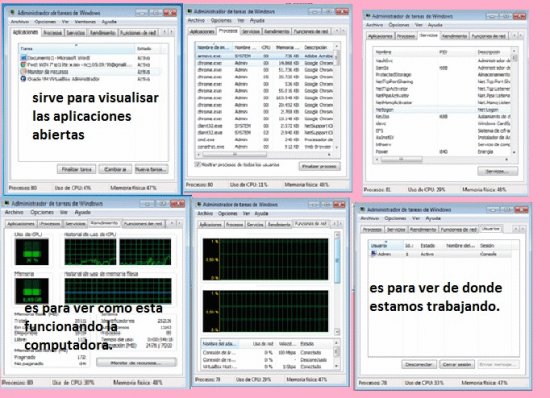Select the Oracle VM VirtualBox Administrador task icon

pos(24,79)
